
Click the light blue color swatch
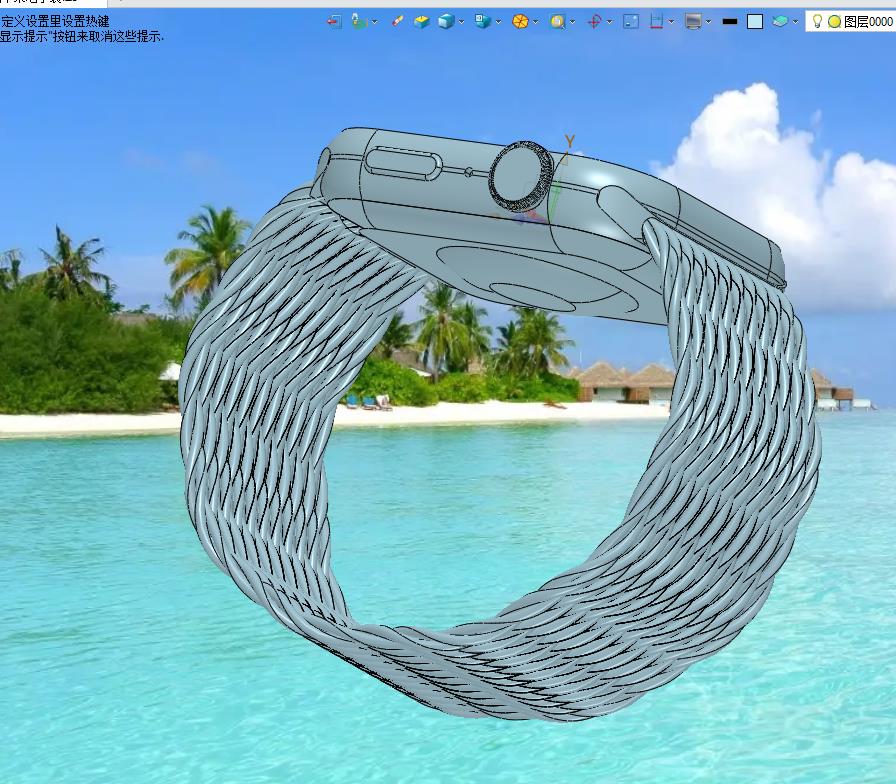[755, 22]
